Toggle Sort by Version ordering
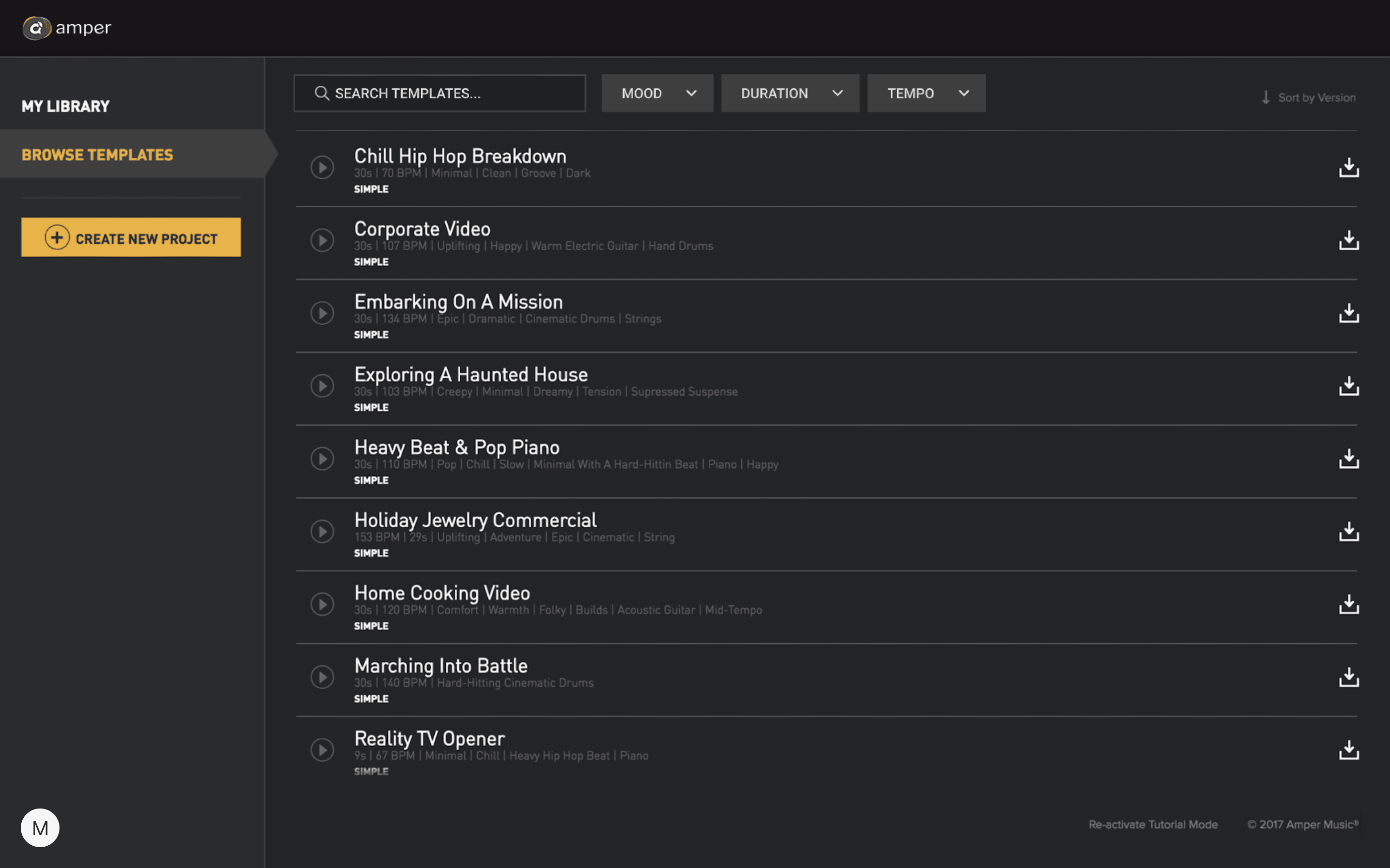The width and height of the screenshot is (1390, 868). tap(1308, 98)
